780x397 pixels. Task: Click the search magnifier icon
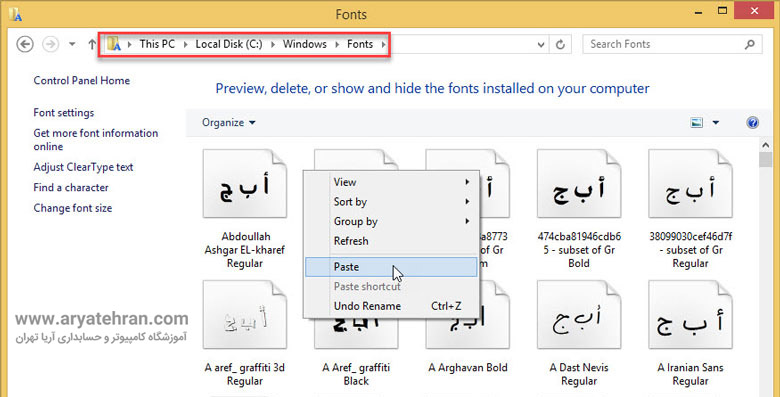[750, 44]
